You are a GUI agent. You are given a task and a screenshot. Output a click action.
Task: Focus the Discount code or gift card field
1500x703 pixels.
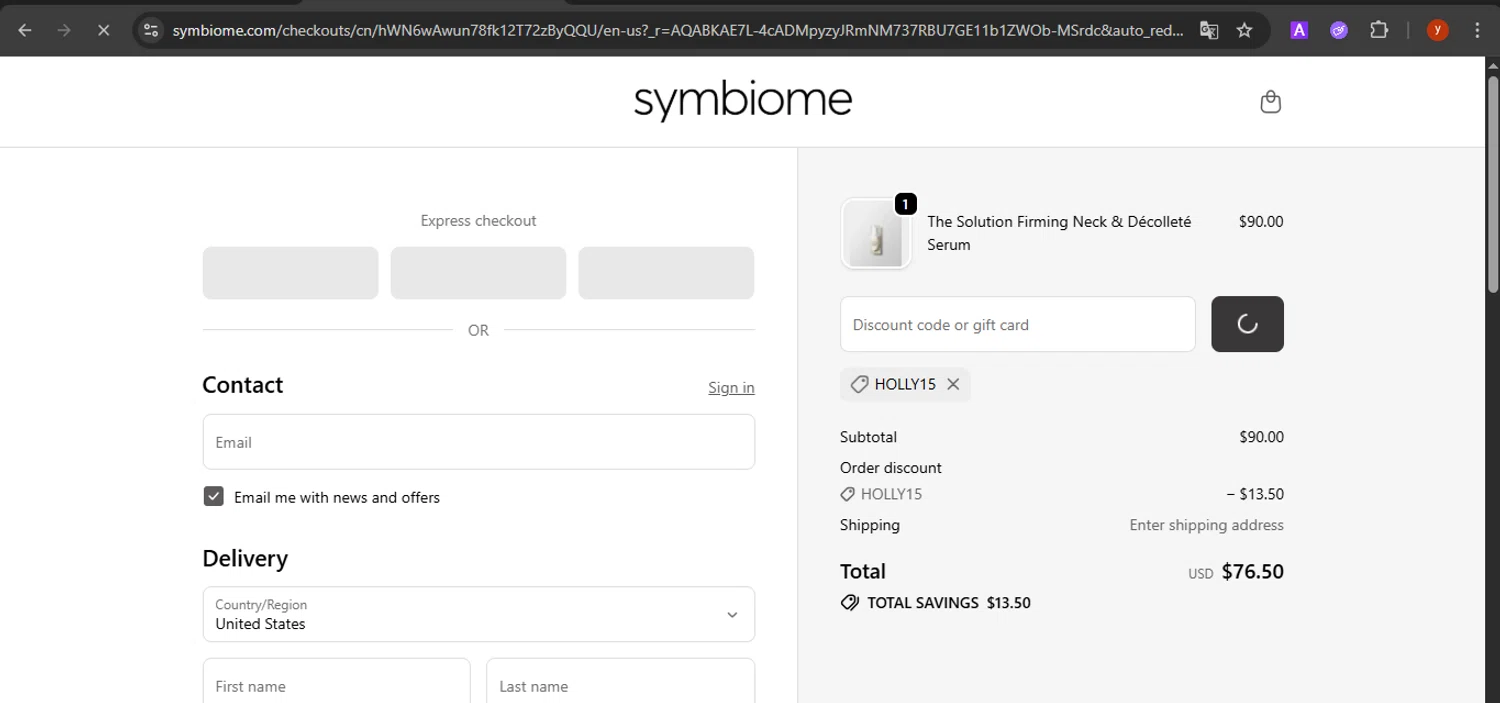(x=1017, y=324)
